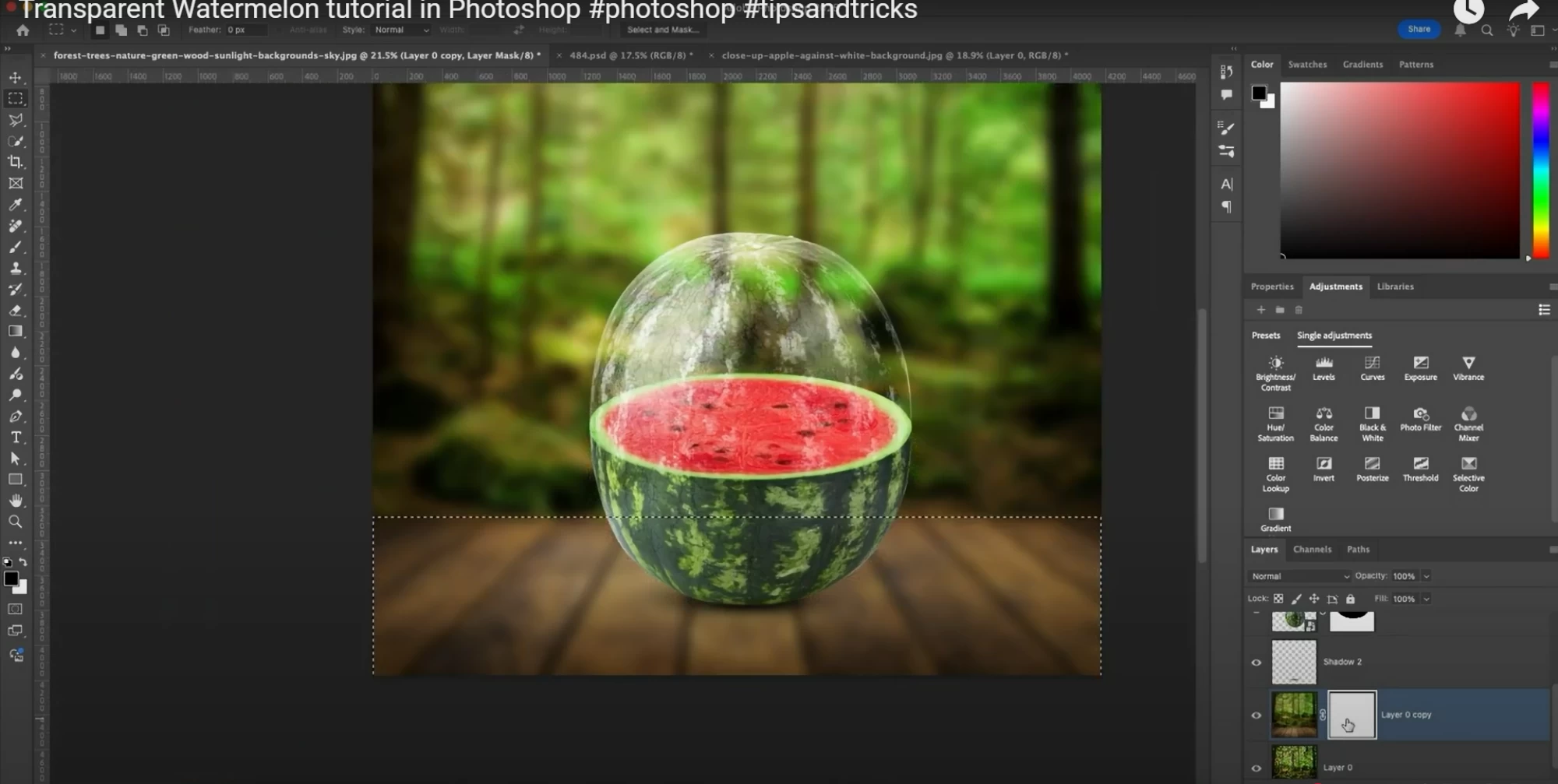The width and height of the screenshot is (1558, 784).
Task: Click the Select and Mask button
Action: click(664, 30)
